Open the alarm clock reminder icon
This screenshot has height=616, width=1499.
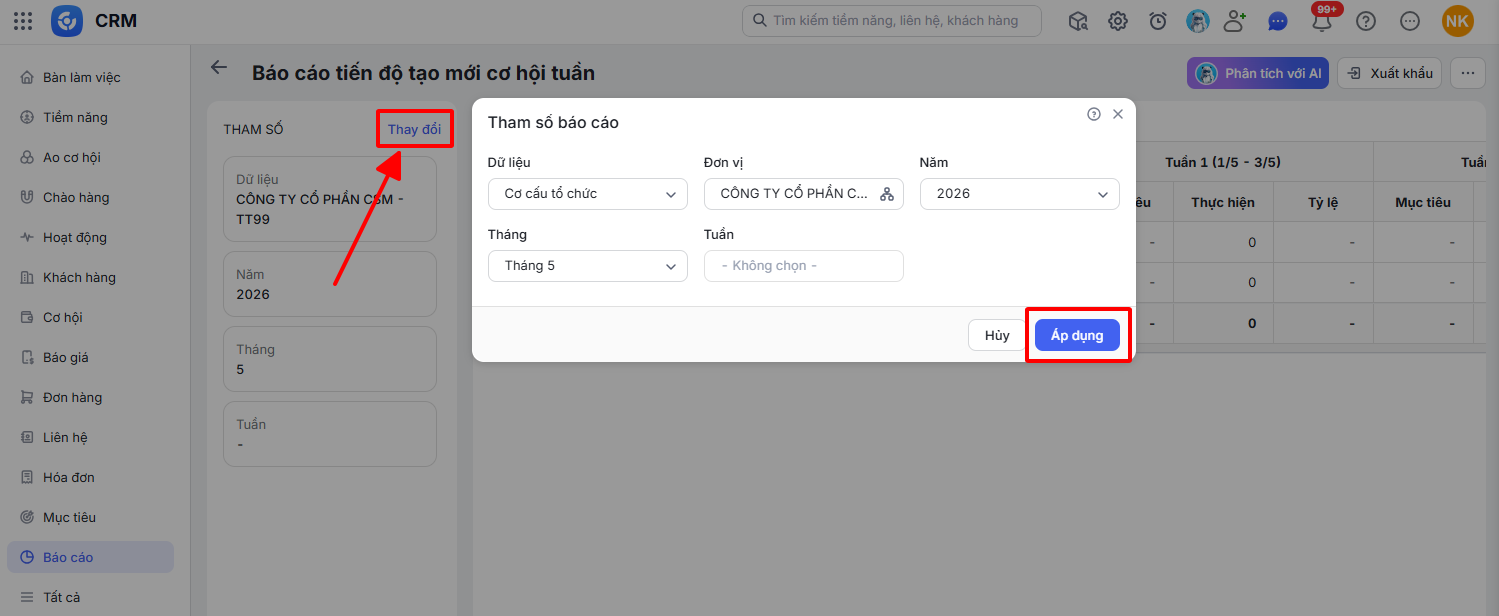[x=1158, y=20]
